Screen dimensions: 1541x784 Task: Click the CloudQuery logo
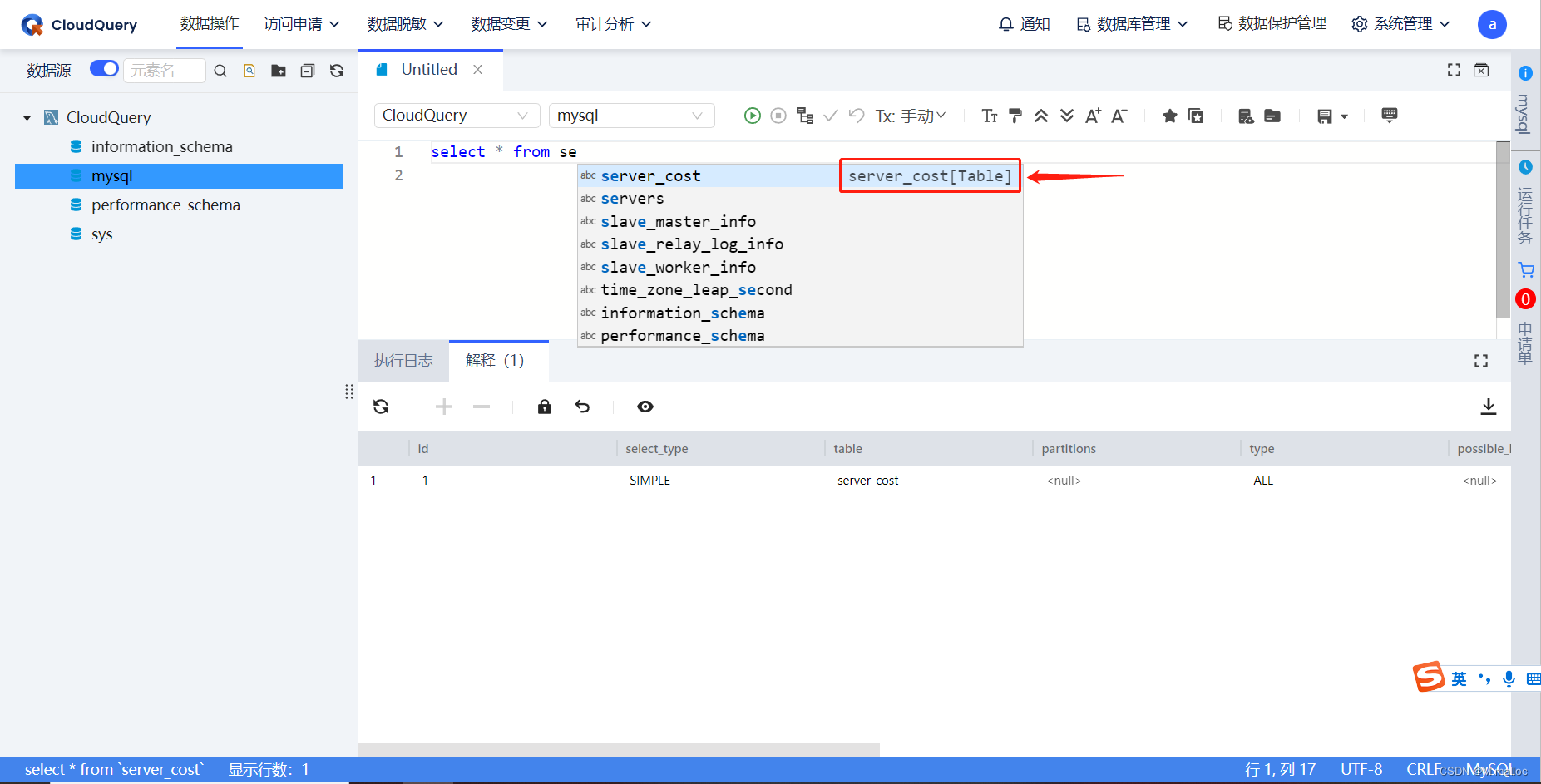click(x=80, y=25)
